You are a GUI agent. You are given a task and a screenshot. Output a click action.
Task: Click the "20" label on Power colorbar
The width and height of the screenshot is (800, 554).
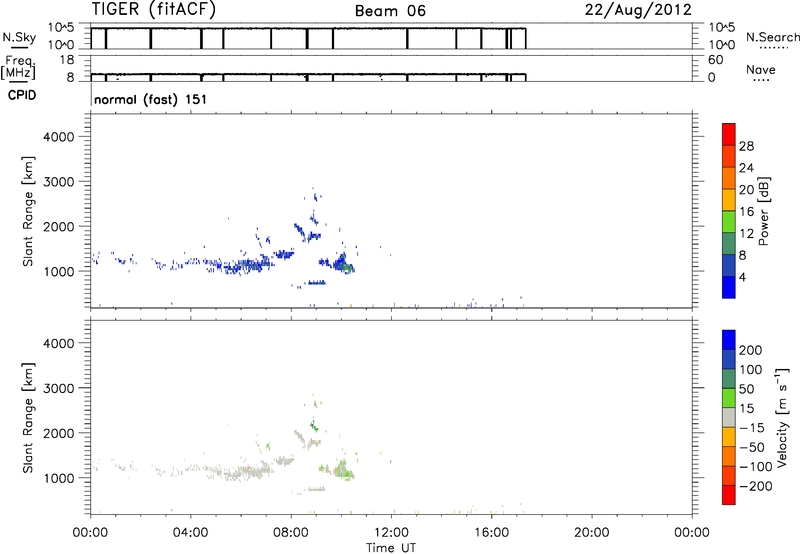[x=746, y=190]
